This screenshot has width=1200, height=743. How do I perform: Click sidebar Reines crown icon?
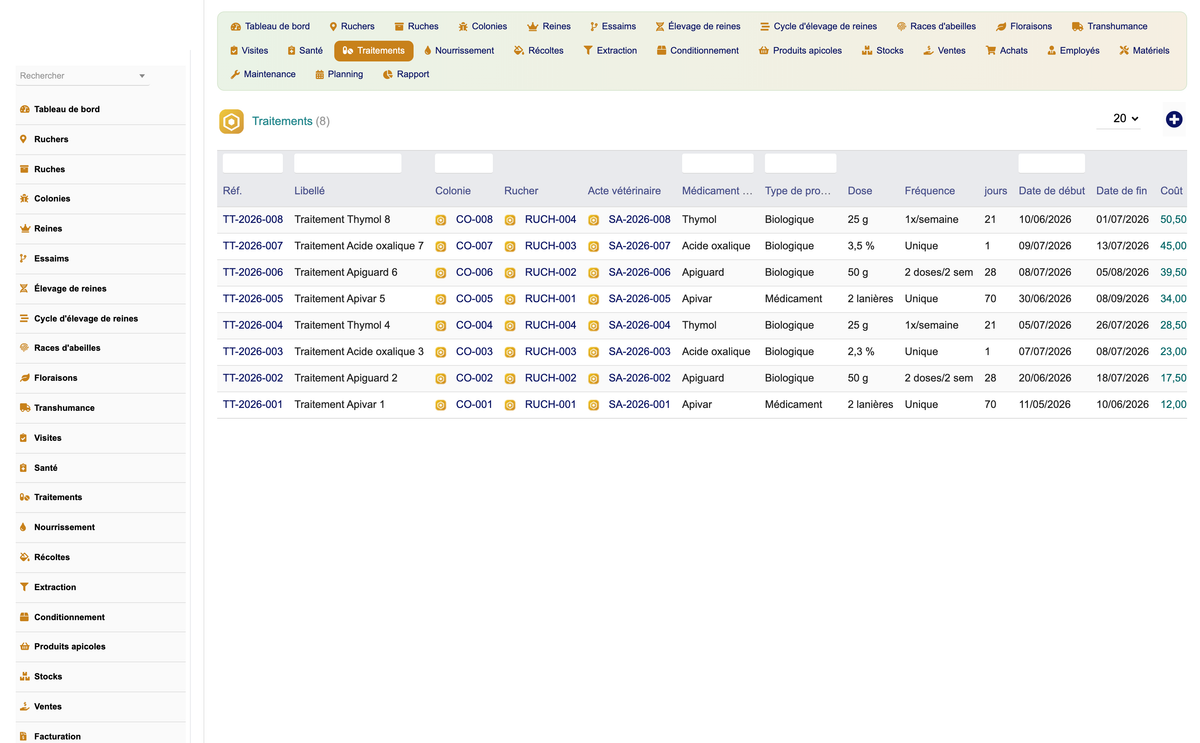(24, 228)
